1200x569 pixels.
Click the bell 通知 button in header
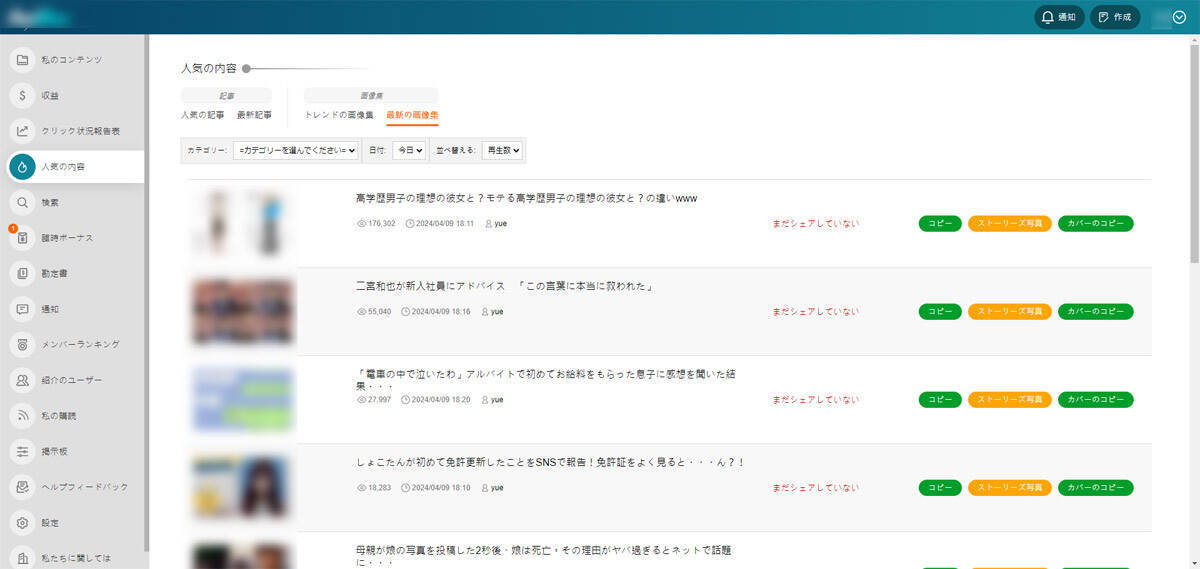[x=1059, y=17]
